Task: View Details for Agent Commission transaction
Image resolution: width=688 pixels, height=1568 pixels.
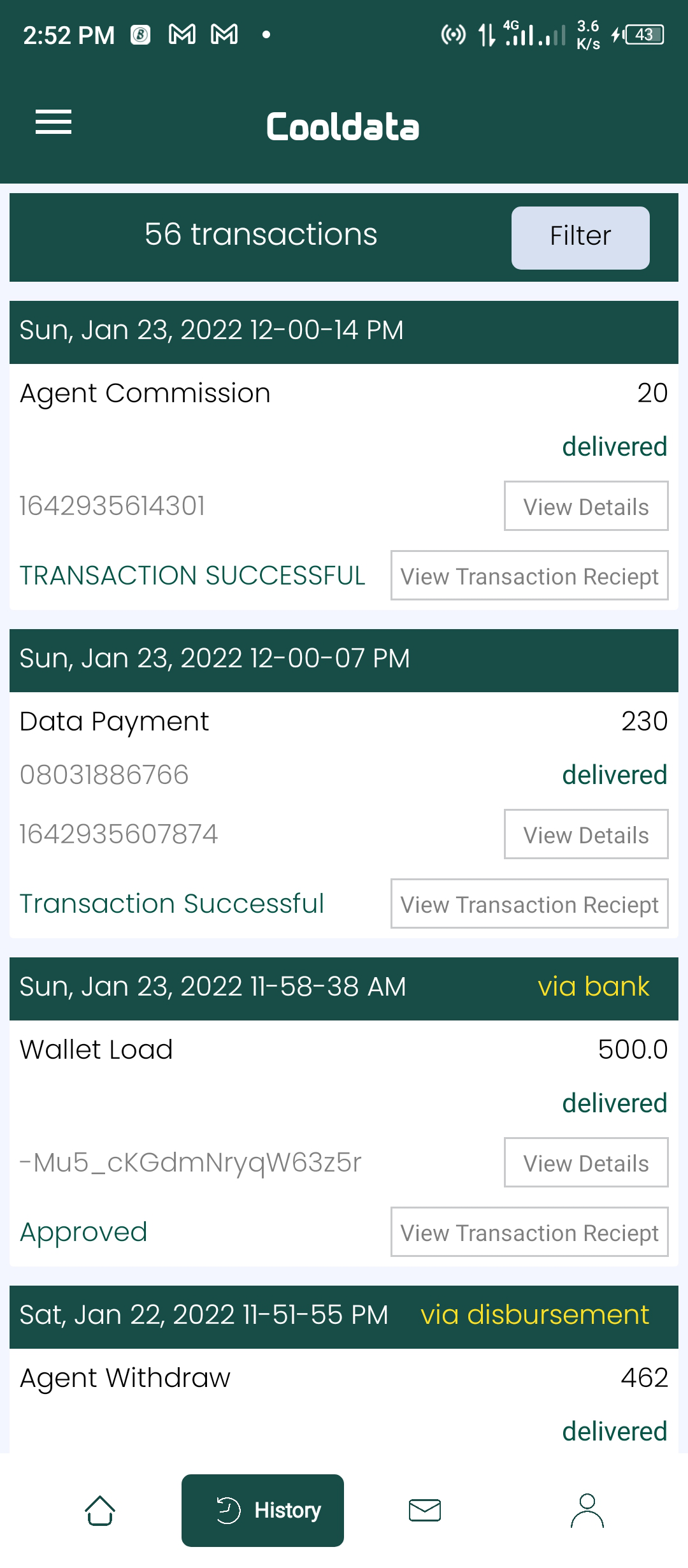Action: (586, 506)
